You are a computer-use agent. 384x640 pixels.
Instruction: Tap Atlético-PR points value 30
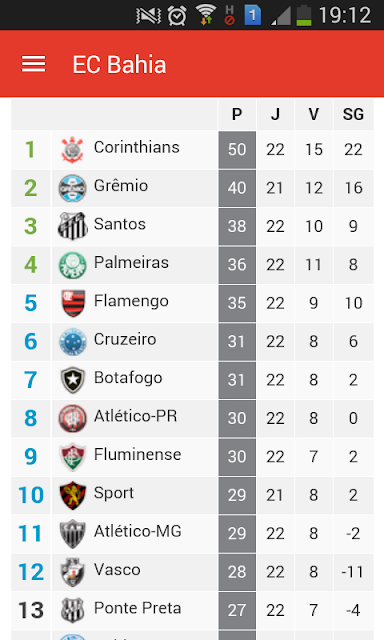pyautogui.click(x=237, y=418)
